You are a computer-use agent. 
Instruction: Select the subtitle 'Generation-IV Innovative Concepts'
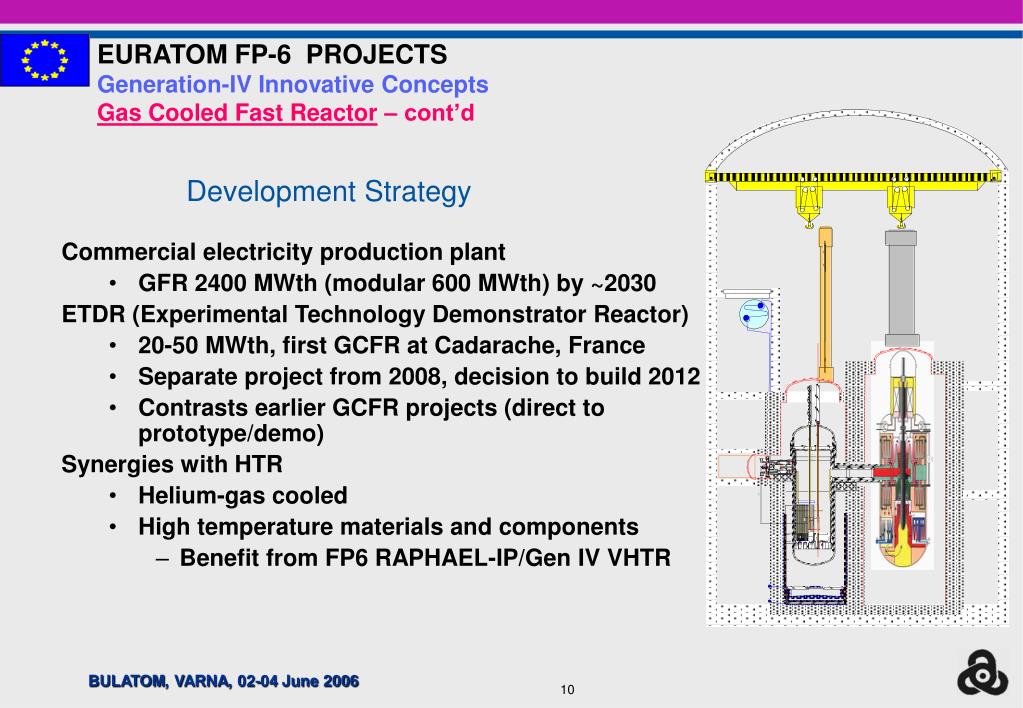(x=292, y=84)
